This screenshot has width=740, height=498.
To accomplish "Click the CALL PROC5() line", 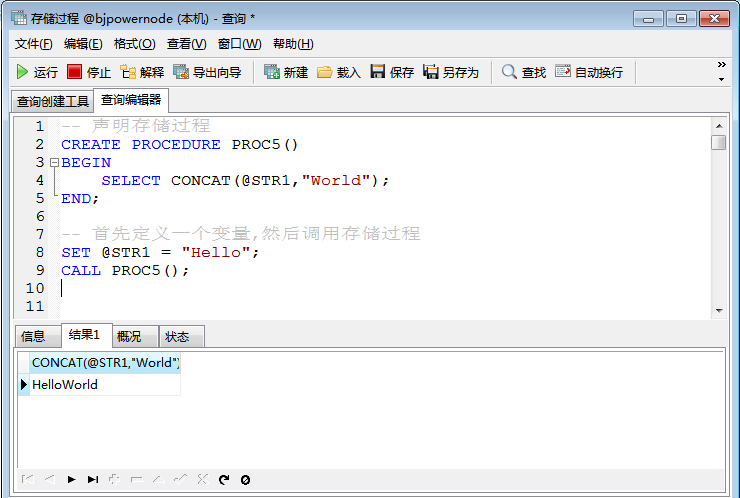I will 125,270.
